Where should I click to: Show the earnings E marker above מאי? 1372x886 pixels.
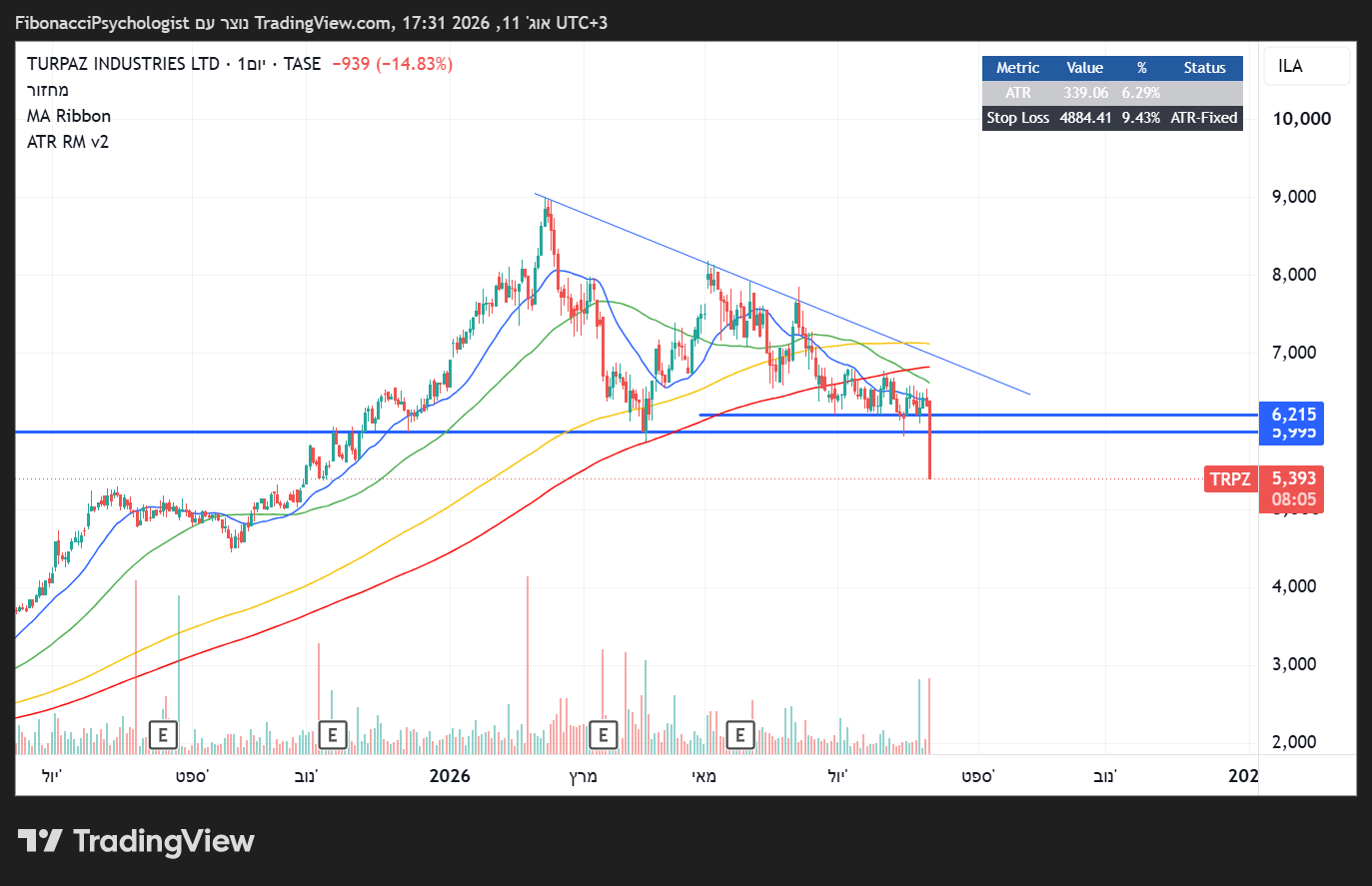click(739, 736)
